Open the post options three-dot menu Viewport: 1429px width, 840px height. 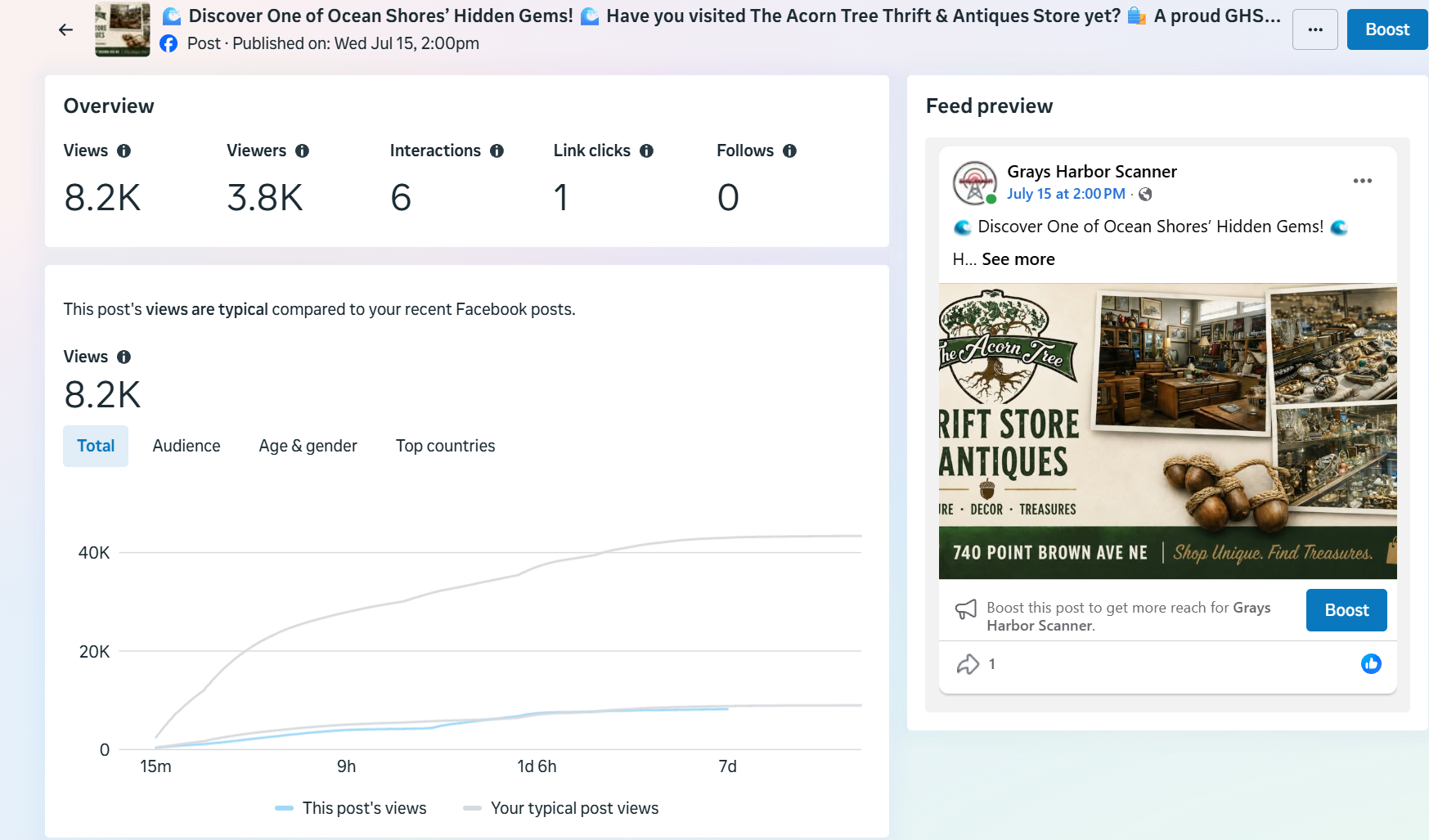tap(1363, 181)
